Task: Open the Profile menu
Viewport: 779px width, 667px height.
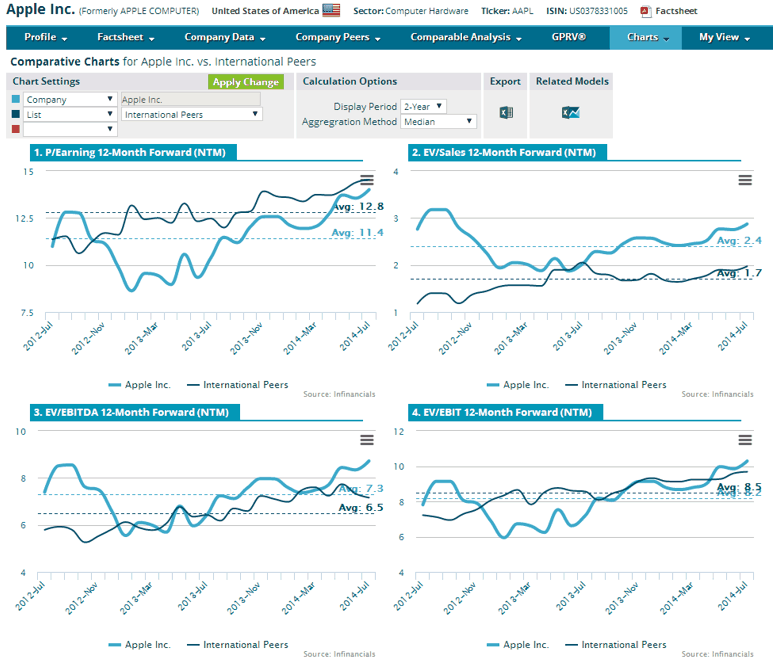Action: [x=46, y=37]
